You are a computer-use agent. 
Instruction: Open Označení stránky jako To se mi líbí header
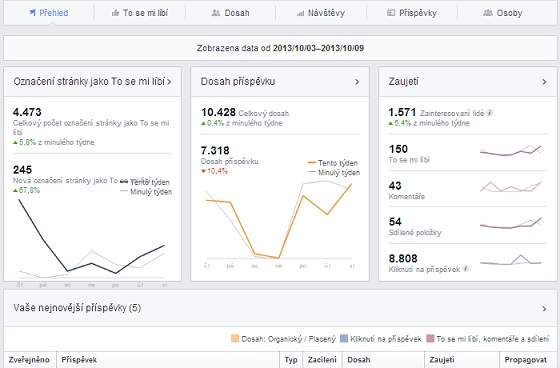point(92,81)
